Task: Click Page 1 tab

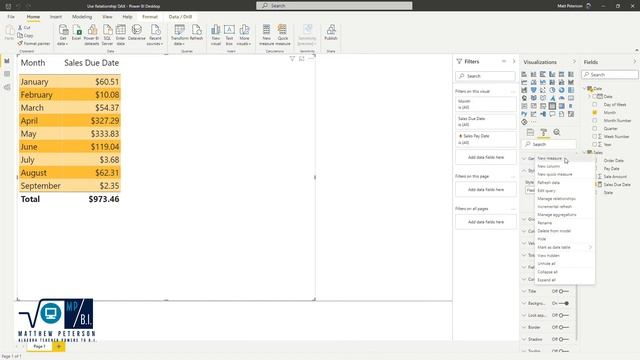Action: (39, 346)
